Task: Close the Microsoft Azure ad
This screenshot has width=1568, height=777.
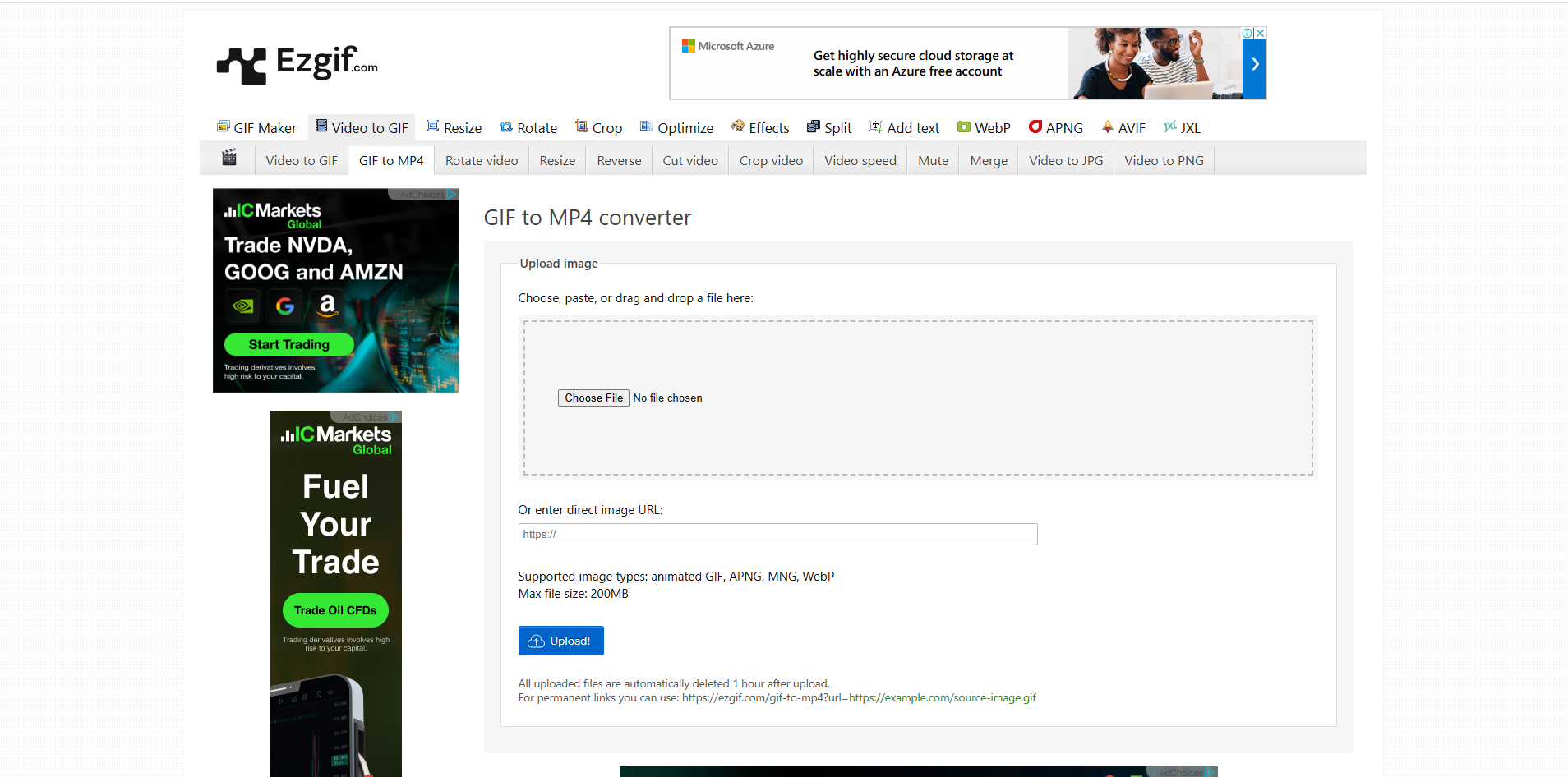Action: pos(1260,34)
